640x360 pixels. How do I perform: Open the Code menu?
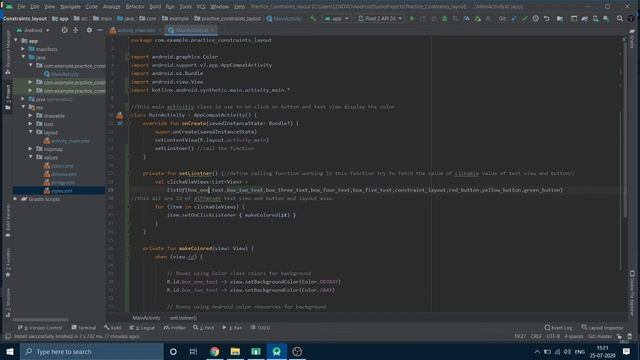pyautogui.click(x=91, y=7)
